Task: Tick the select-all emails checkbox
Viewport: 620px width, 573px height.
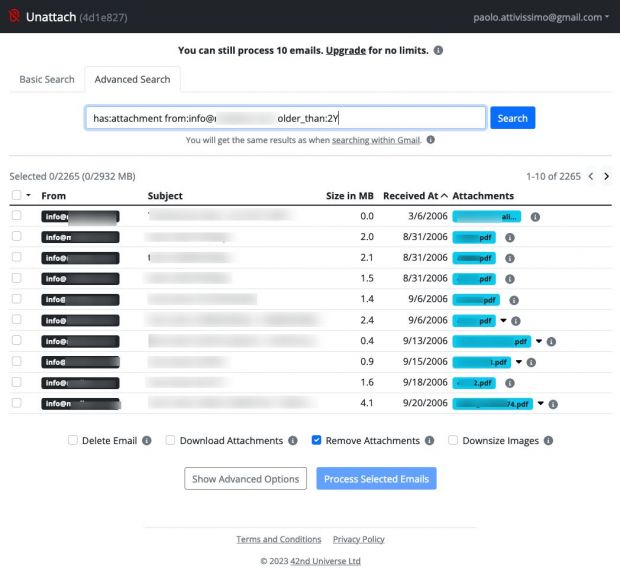Action: pyautogui.click(x=17, y=195)
